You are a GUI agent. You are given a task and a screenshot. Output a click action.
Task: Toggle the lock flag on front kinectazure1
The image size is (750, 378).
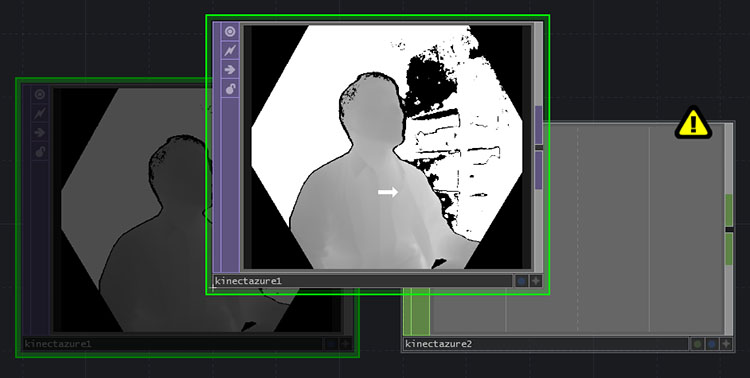coord(231,89)
